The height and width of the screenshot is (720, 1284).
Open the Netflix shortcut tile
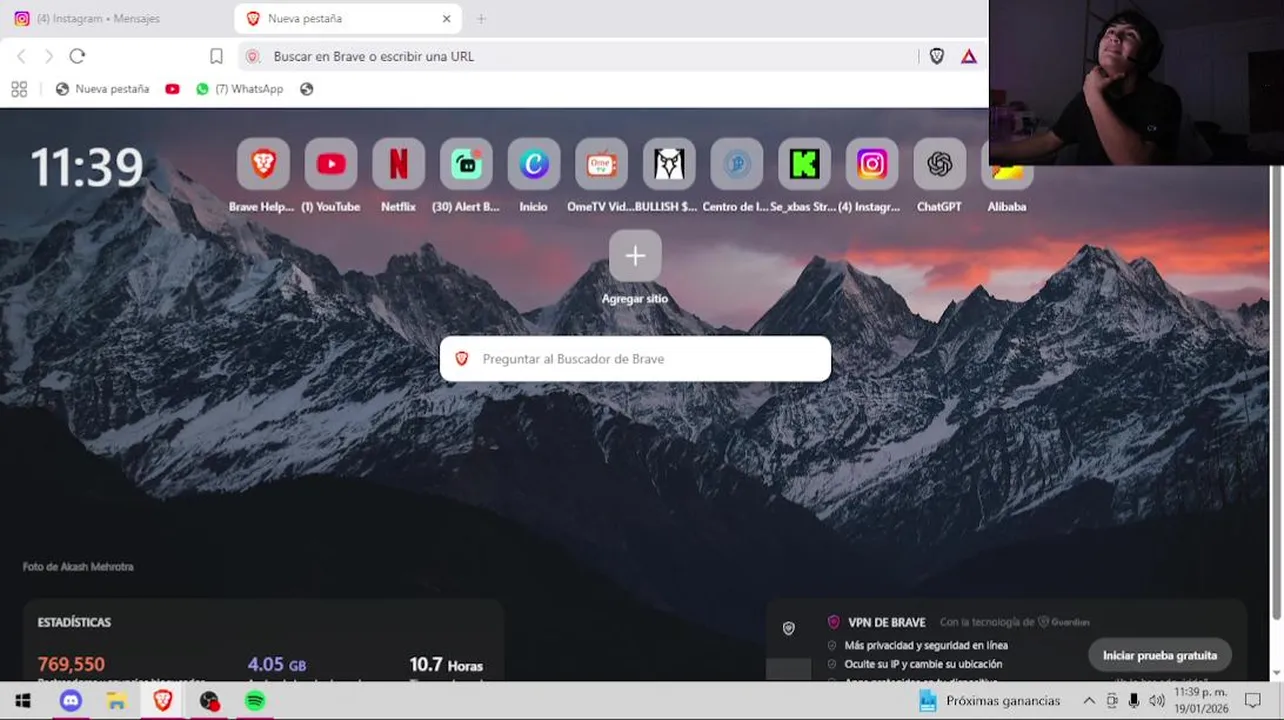(x=398, y=164)
